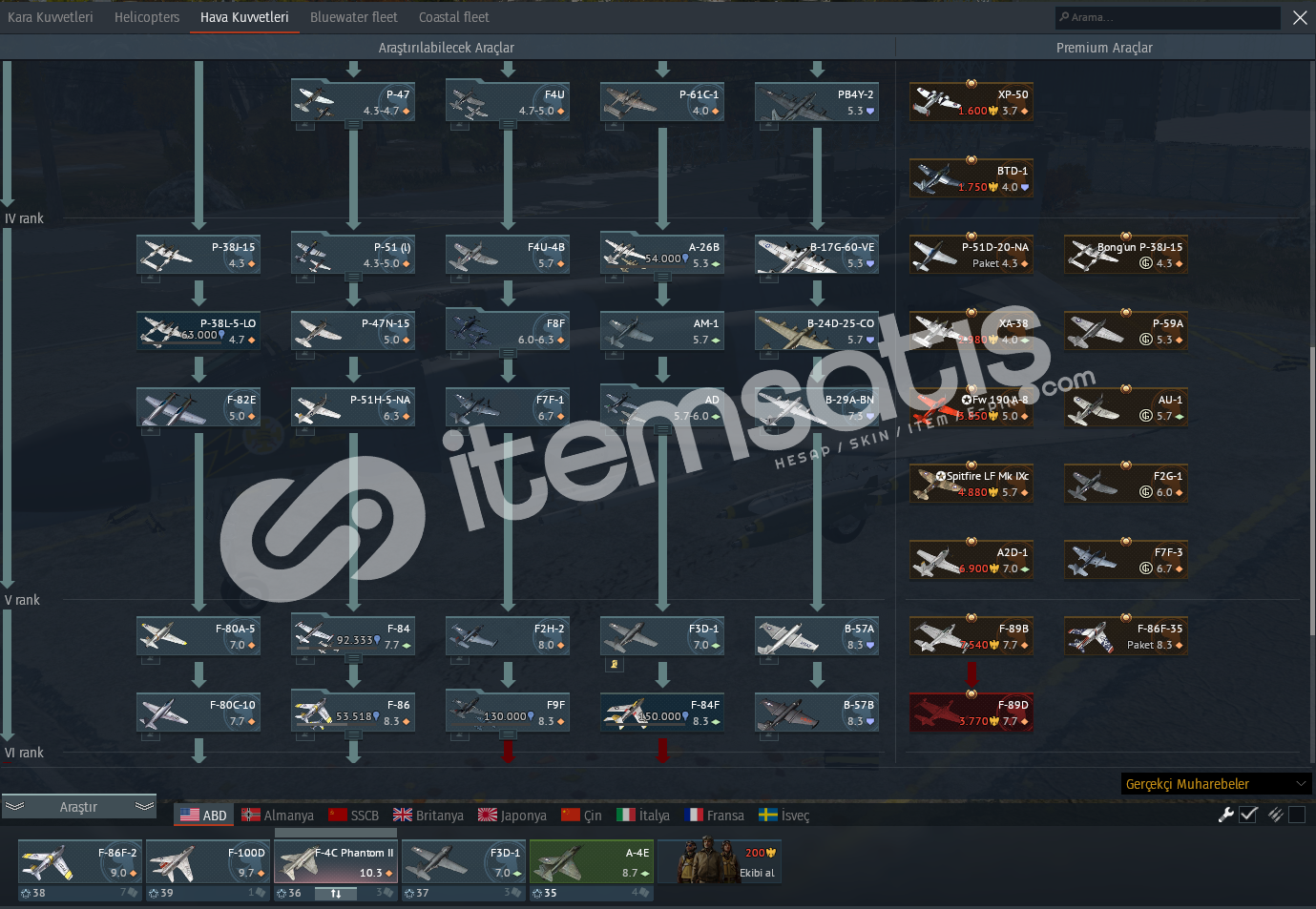Open the Gerçekçi Muharebeler game mode dropdown
1316x909 pixels.
coord(1217,784)
